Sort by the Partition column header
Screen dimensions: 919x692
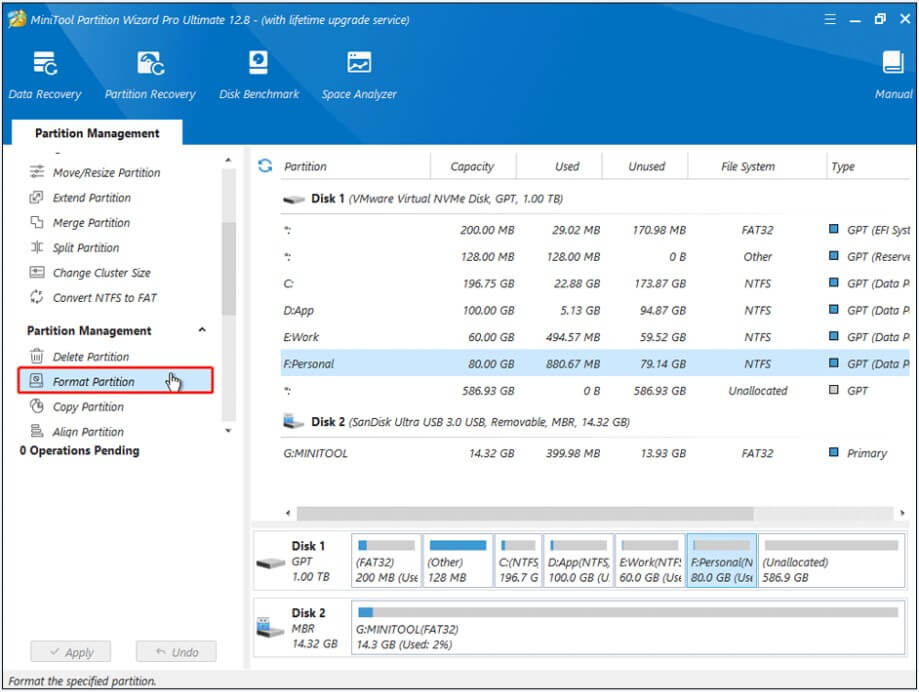tap(305, 166)
